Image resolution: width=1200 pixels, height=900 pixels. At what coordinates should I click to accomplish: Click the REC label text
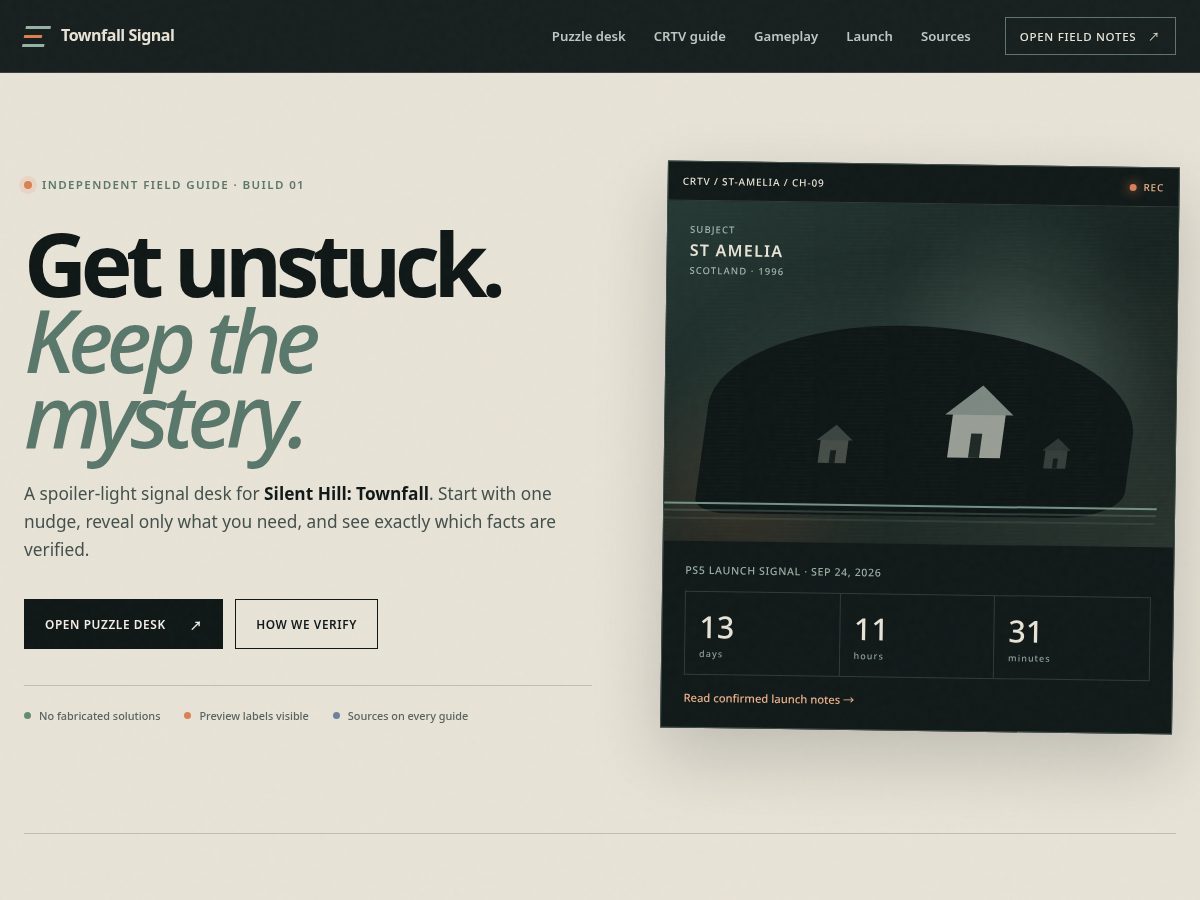(1153, 187)
